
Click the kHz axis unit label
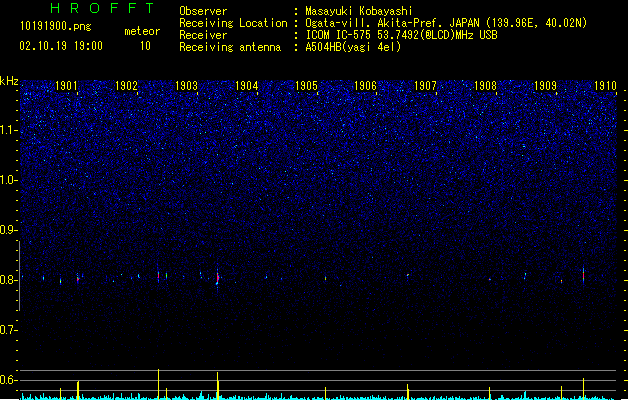[9, 81]
